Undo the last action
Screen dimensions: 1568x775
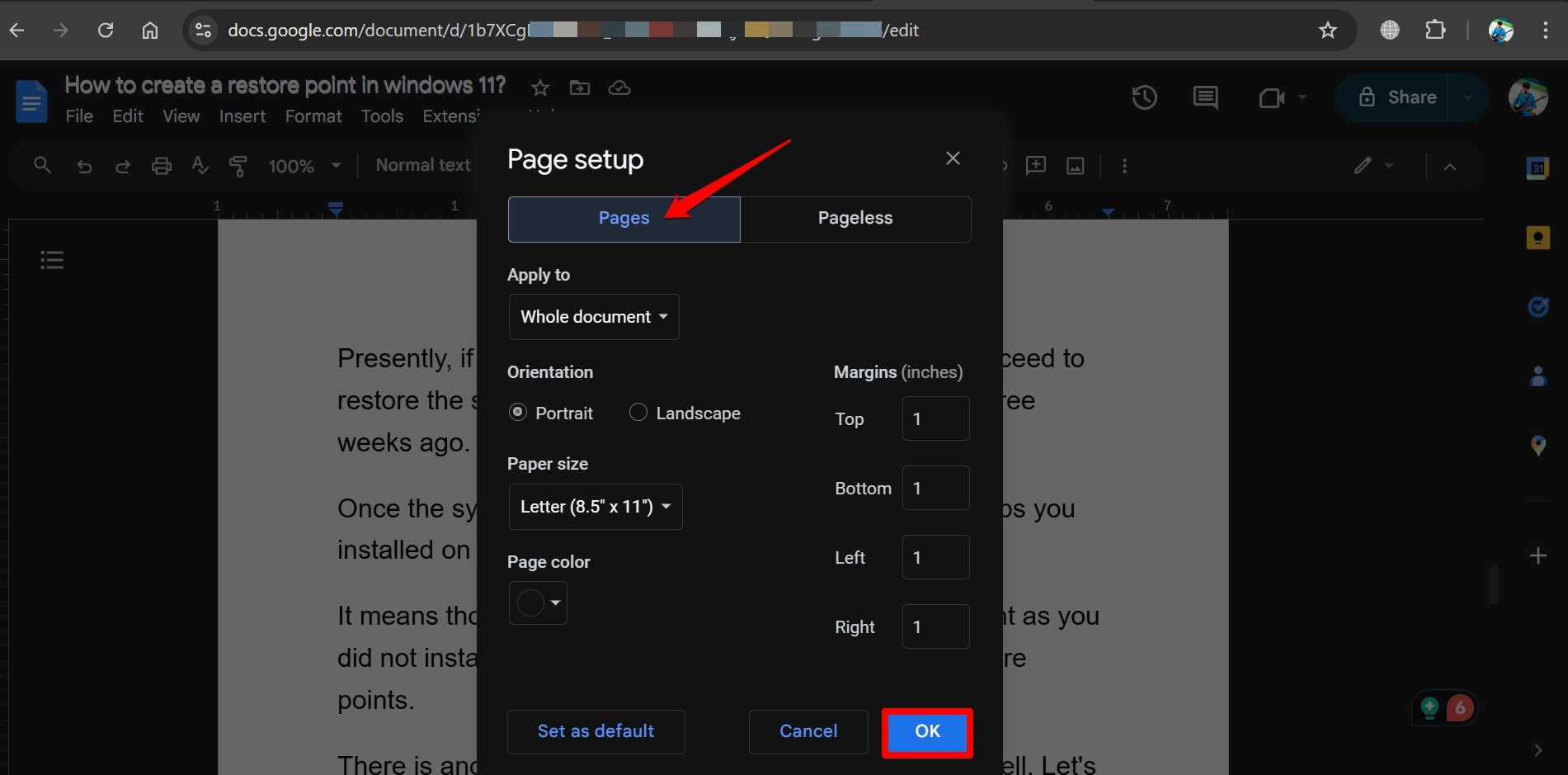click(x=84, y=166)
